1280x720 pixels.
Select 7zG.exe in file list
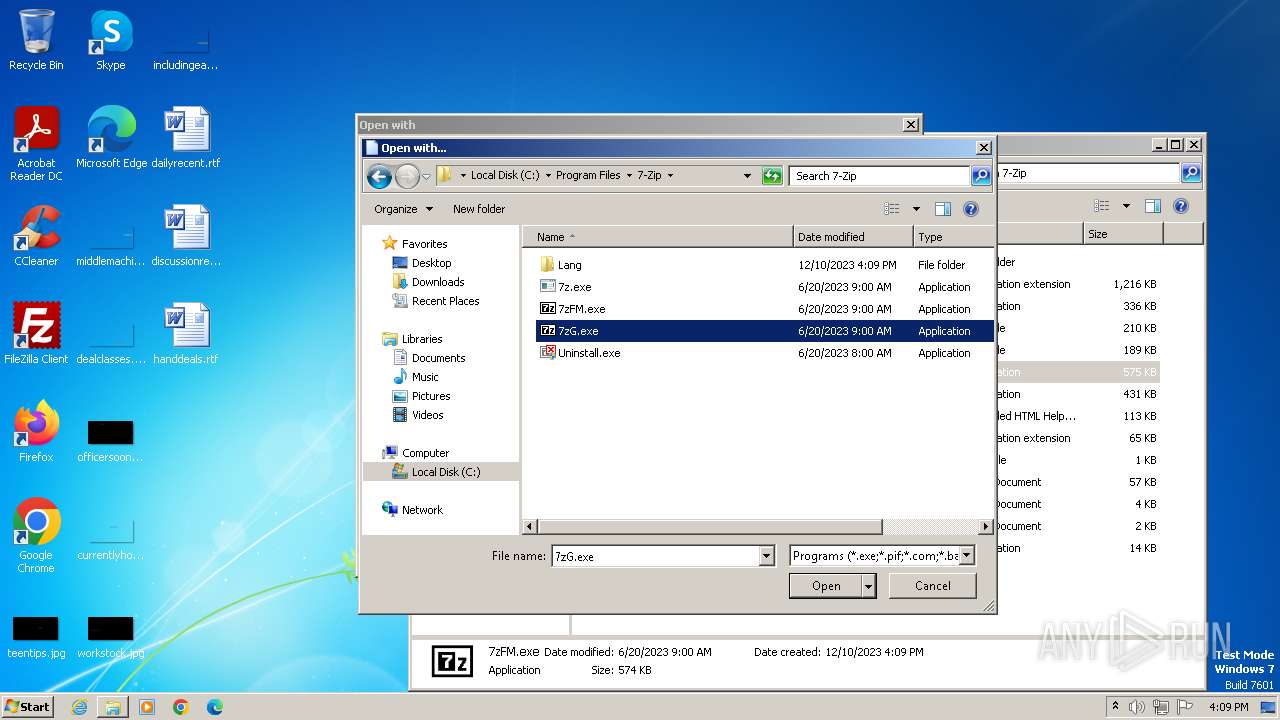tap(765, 331)
